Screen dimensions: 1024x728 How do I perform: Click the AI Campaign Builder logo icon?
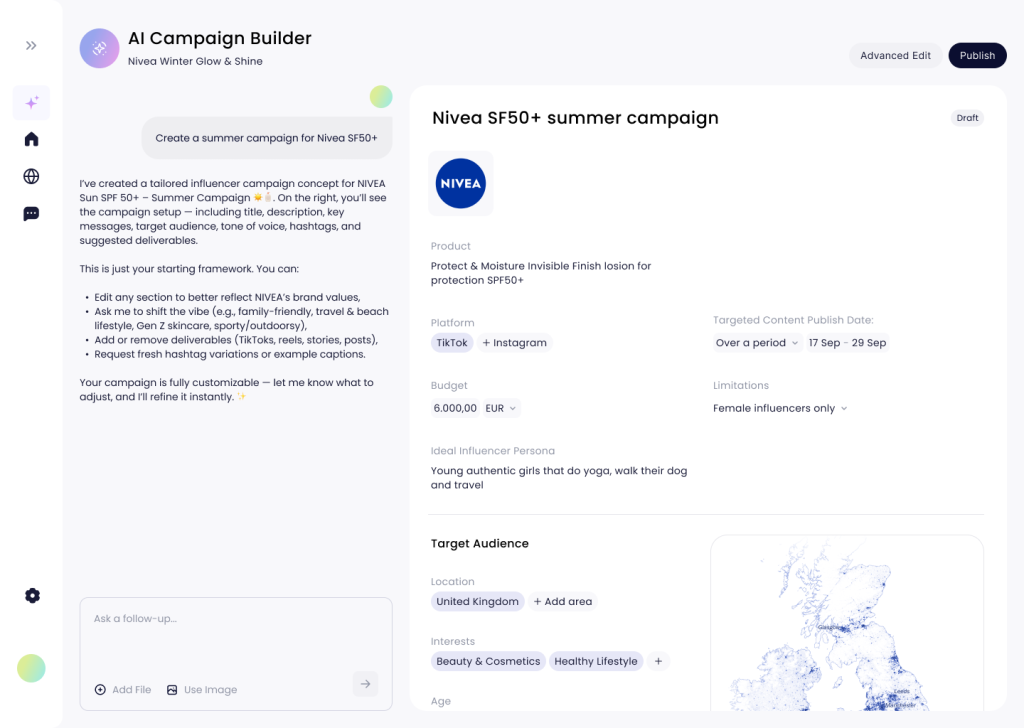pyautogui.click(x=100, y=48)
